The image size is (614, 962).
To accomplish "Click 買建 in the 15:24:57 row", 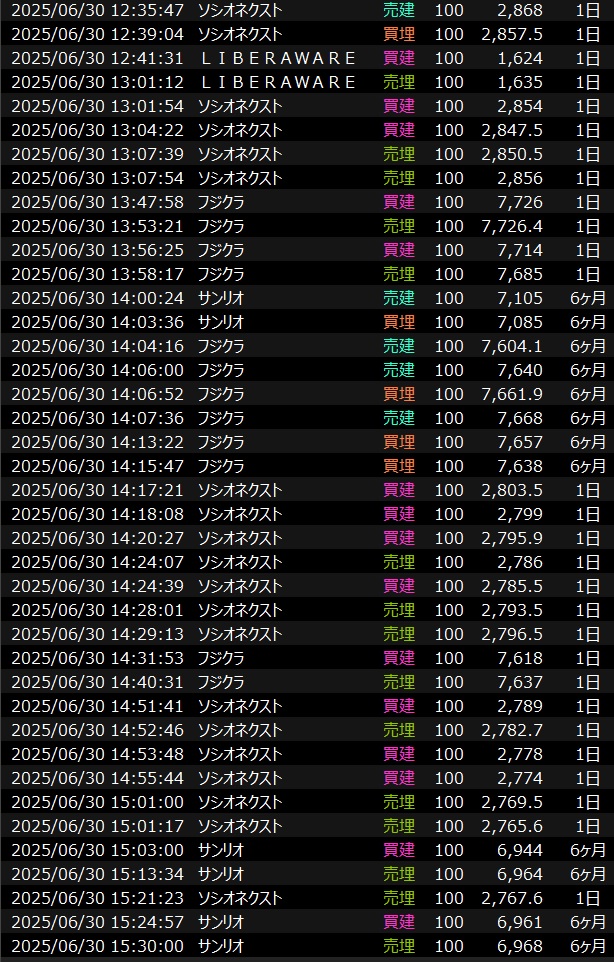I will point(399,922).
